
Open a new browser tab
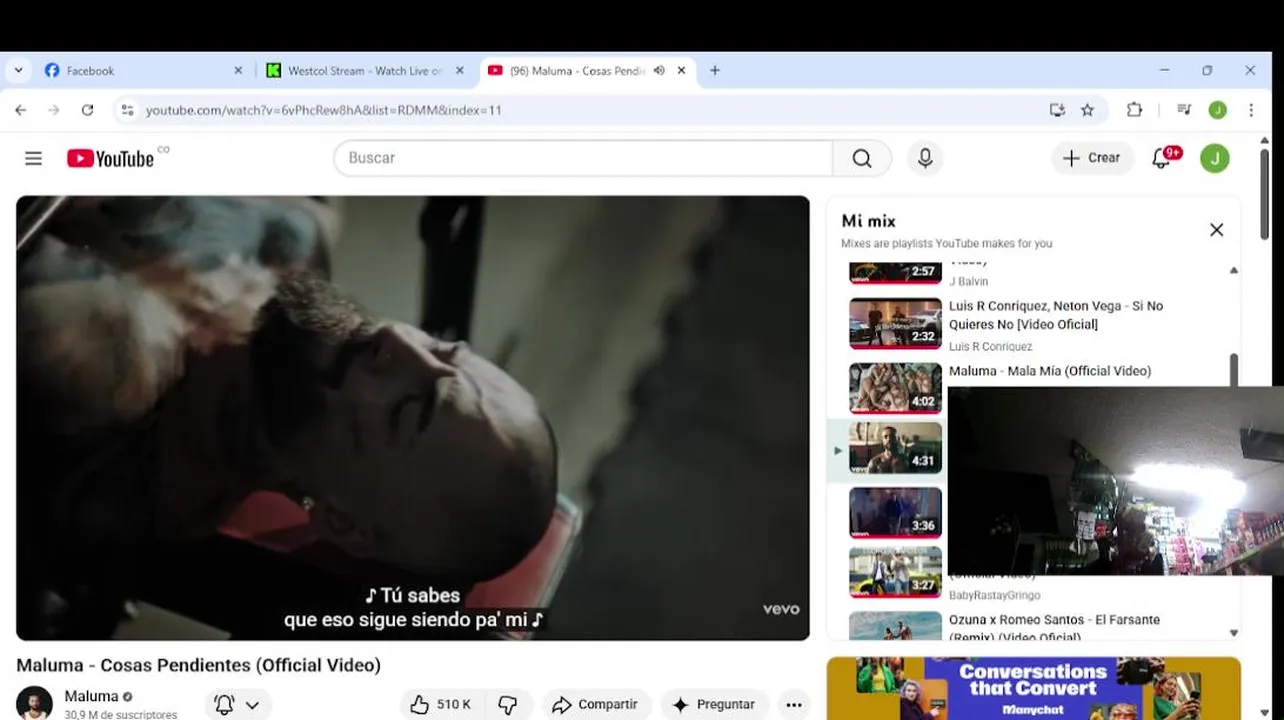(x=714, y=71)
